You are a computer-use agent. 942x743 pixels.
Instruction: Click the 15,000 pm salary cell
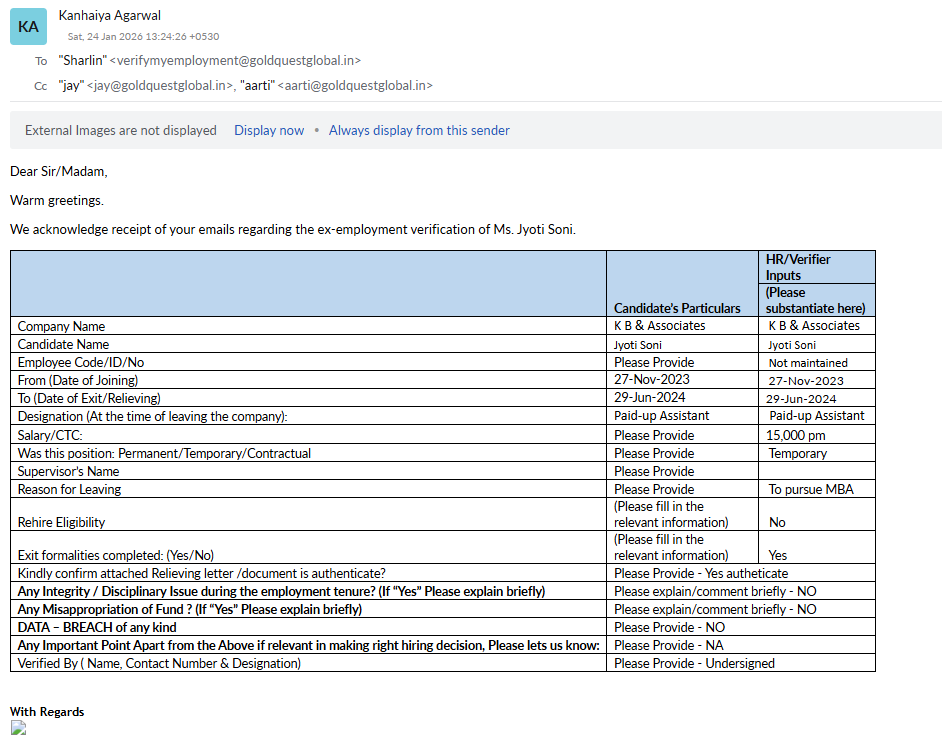point(797,435)
